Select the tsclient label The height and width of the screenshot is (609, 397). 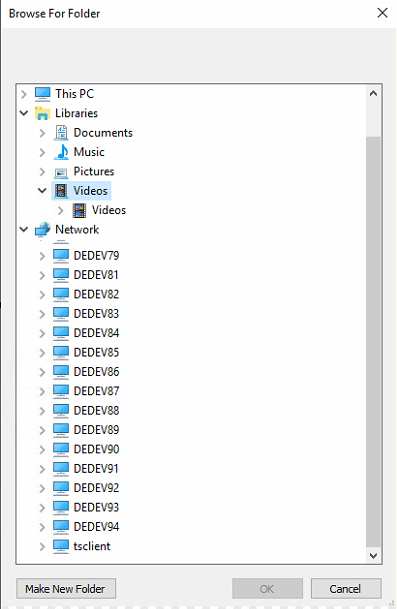(x=92, y=546)
